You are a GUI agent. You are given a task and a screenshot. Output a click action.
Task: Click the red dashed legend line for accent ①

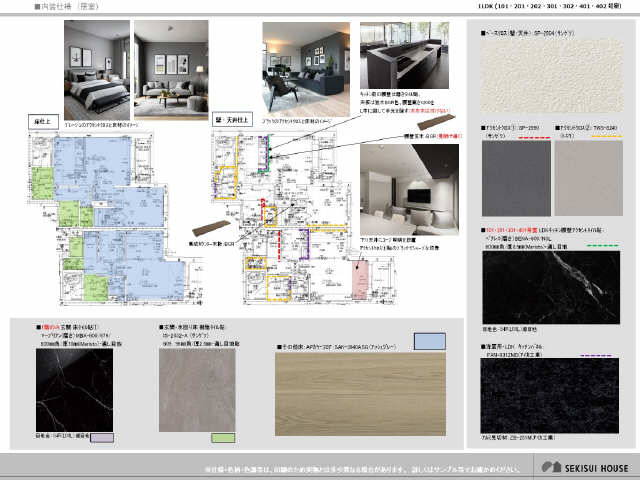[534, 138]
